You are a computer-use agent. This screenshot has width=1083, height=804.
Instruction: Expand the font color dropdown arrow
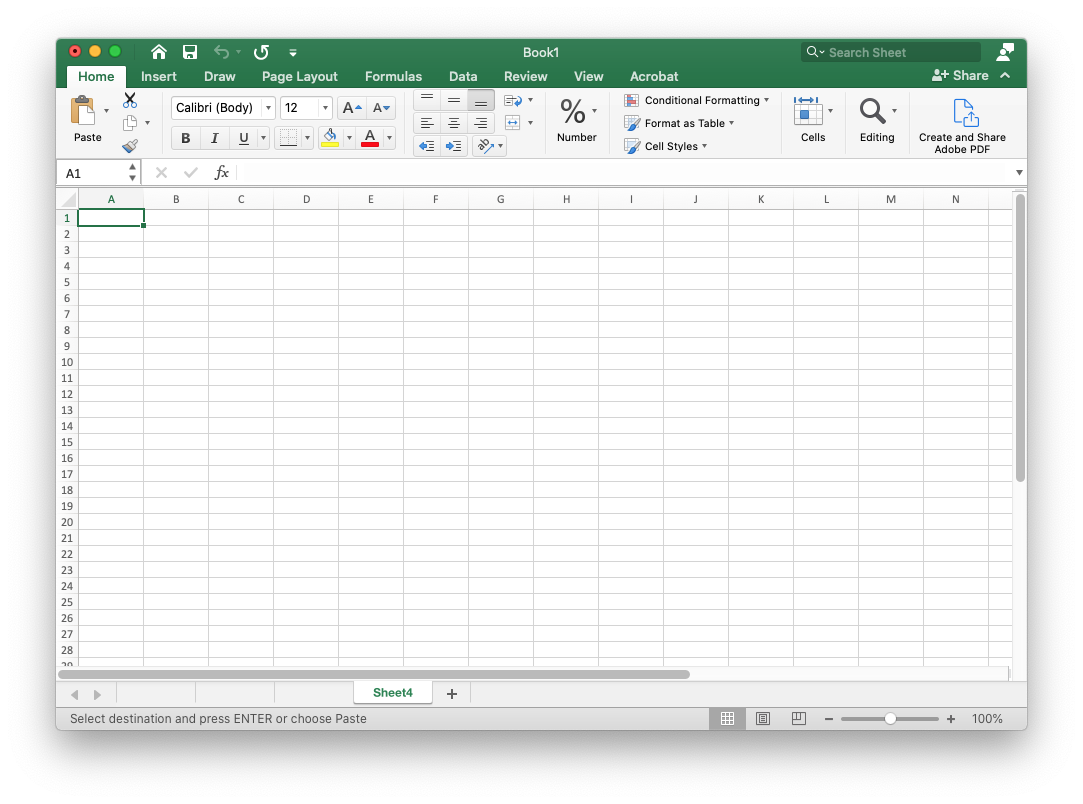tap(389, 138)
